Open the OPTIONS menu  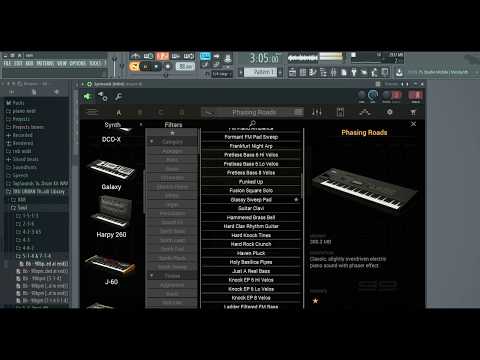(x=77, y=63)
